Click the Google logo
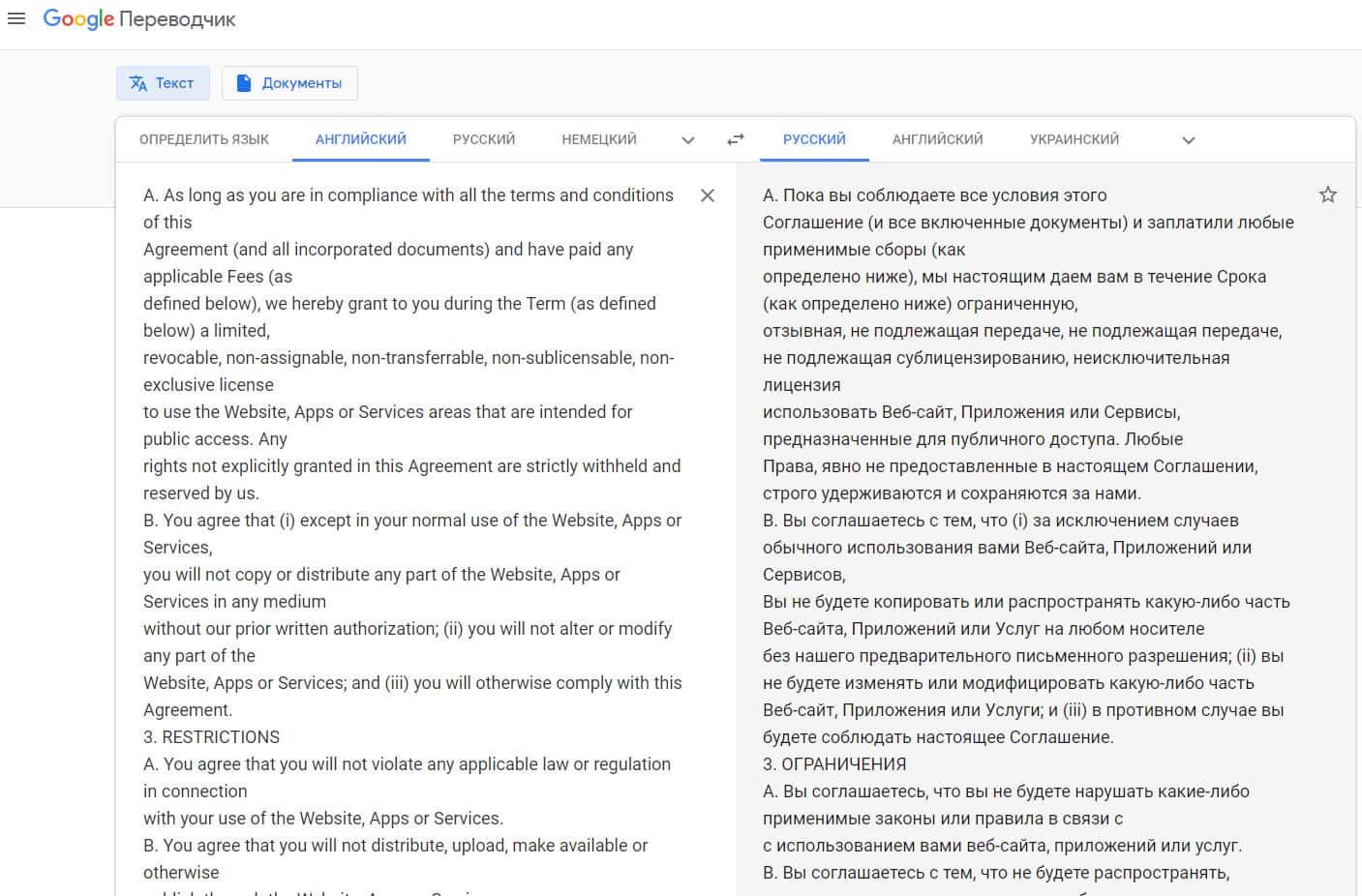Screen dimensions: 1362x896 [78, 19]
